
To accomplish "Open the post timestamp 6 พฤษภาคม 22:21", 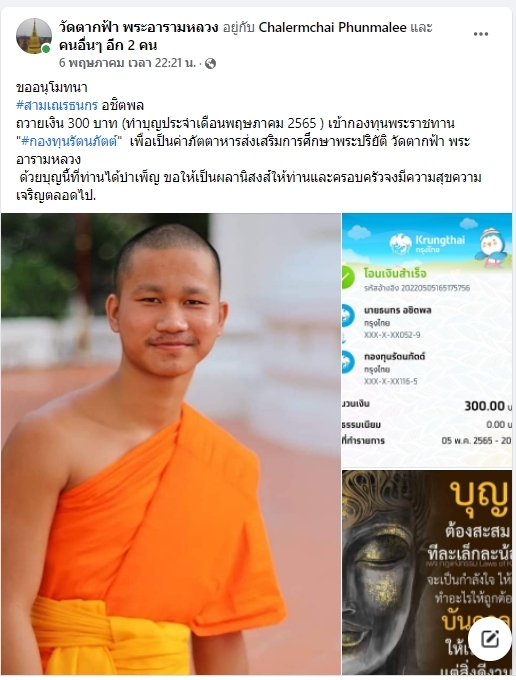I will (x=127, y=63).
